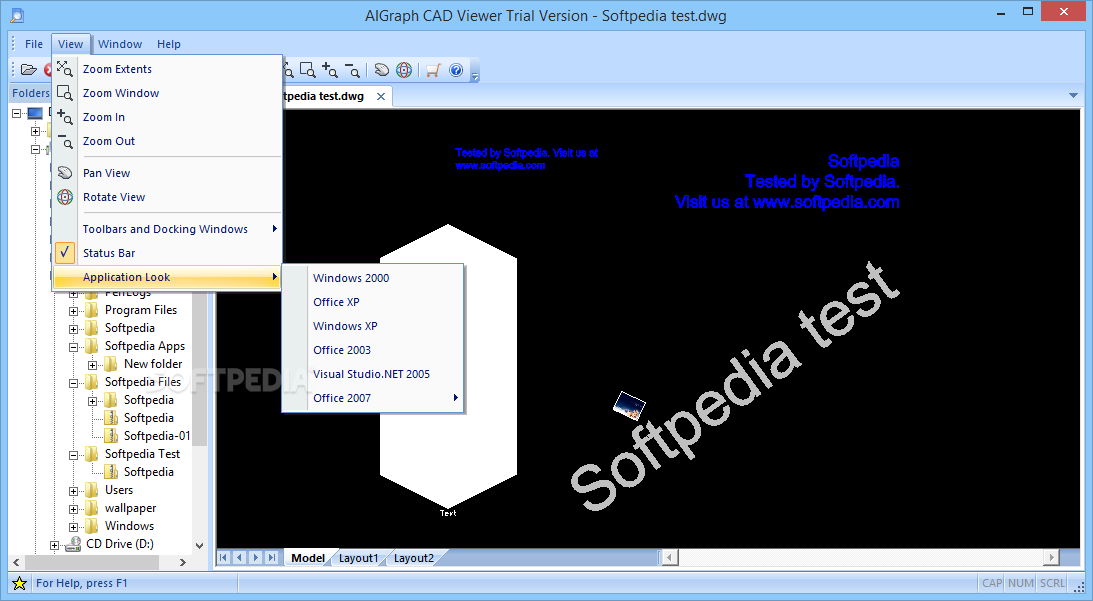Screen dimensions: 1093x601
Task: Open the document tab list arrow
Action: (1073, 96)
